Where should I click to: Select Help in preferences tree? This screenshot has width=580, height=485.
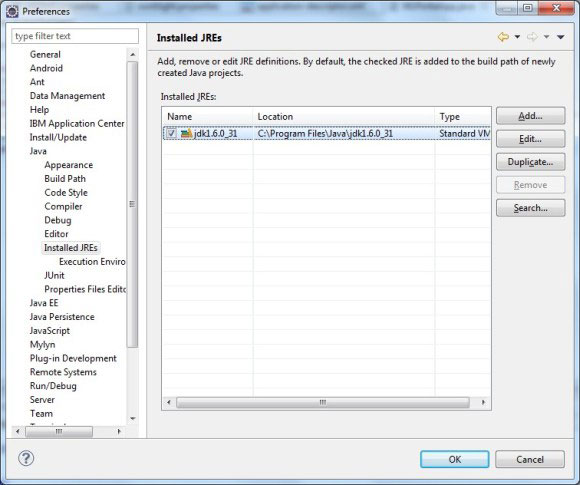[x=39, y=110]
